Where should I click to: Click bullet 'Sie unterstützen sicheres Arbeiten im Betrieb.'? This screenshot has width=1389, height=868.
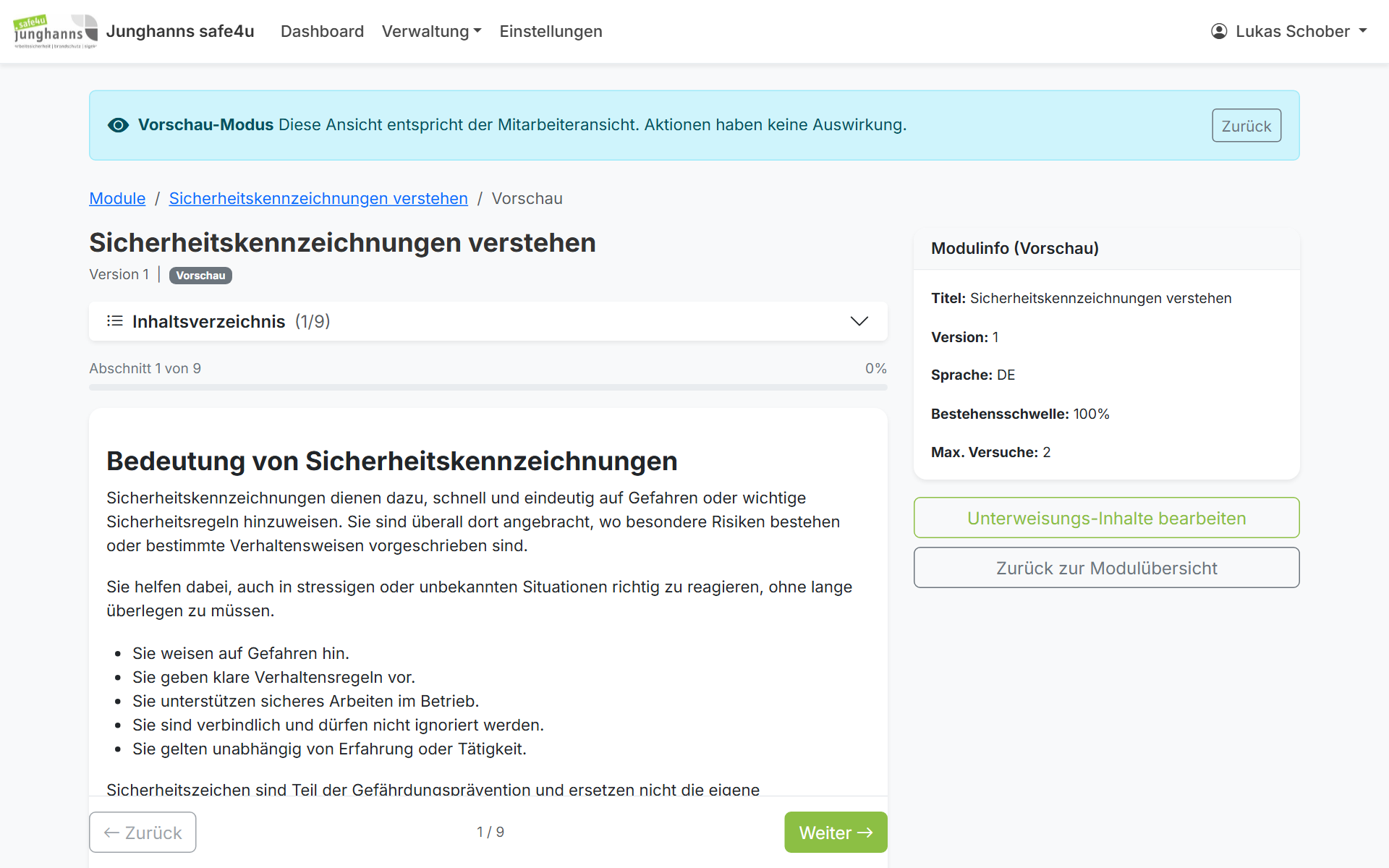pos(305,701)
